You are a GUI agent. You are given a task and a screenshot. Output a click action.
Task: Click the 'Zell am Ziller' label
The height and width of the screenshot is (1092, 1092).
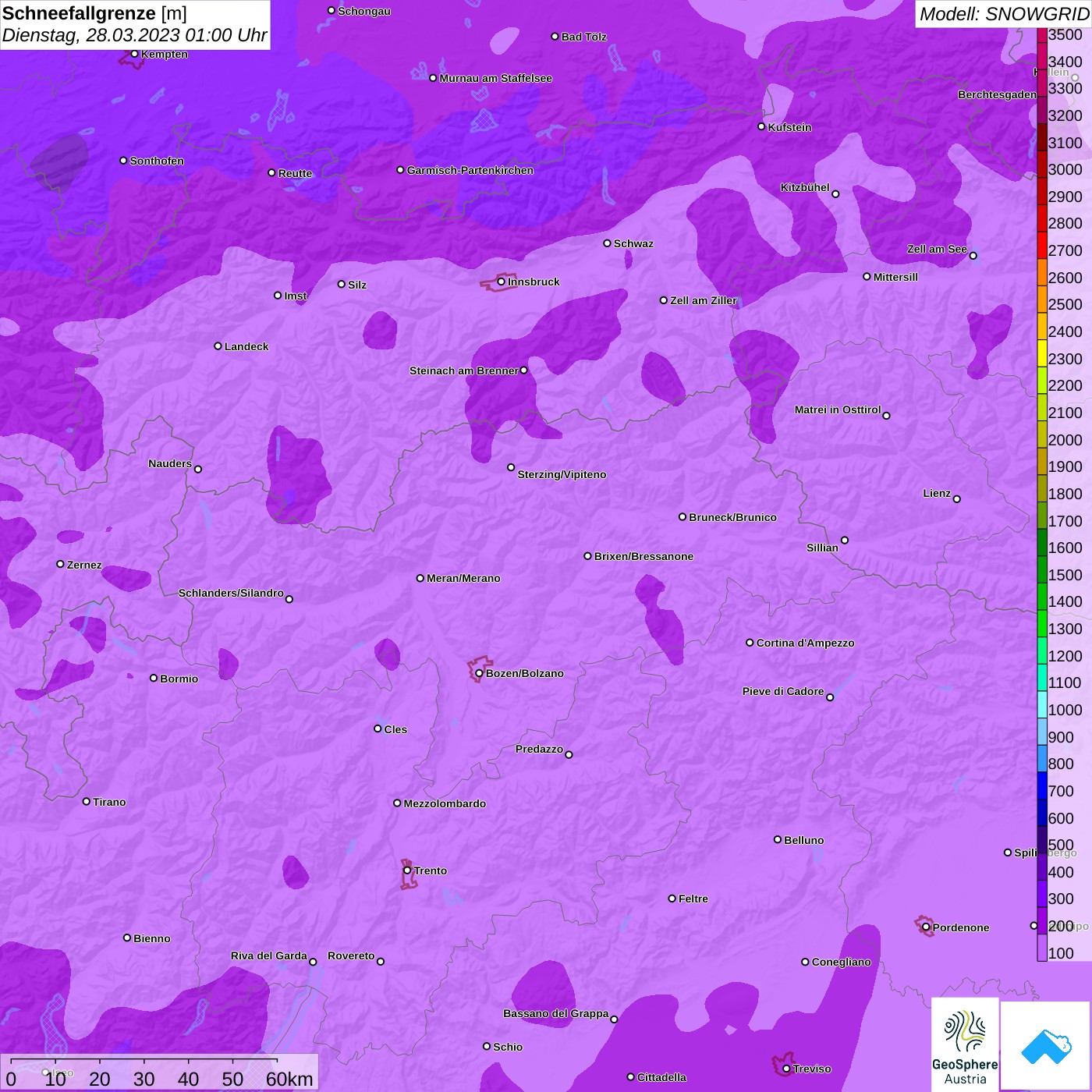(704, 300)
